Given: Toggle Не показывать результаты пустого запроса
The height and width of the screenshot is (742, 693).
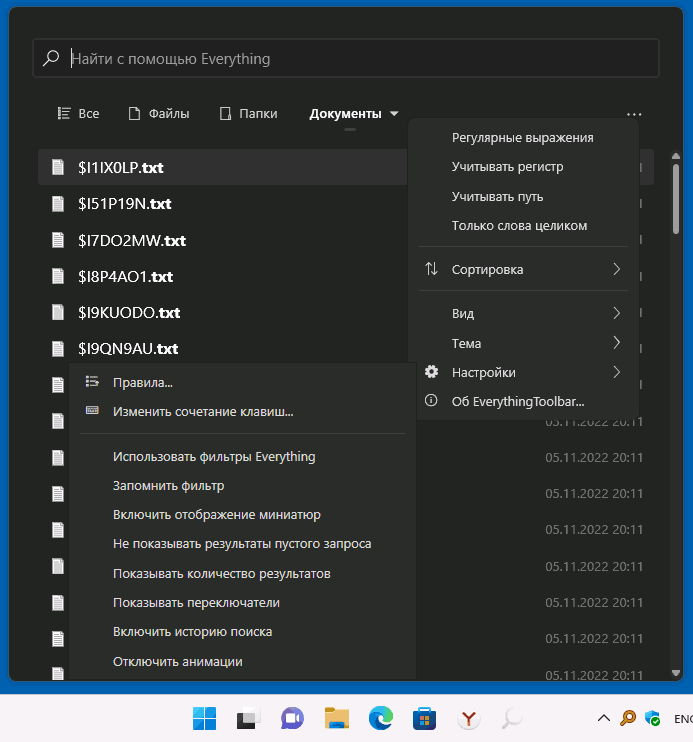Looking at the screenshot, I should (241, 544).
